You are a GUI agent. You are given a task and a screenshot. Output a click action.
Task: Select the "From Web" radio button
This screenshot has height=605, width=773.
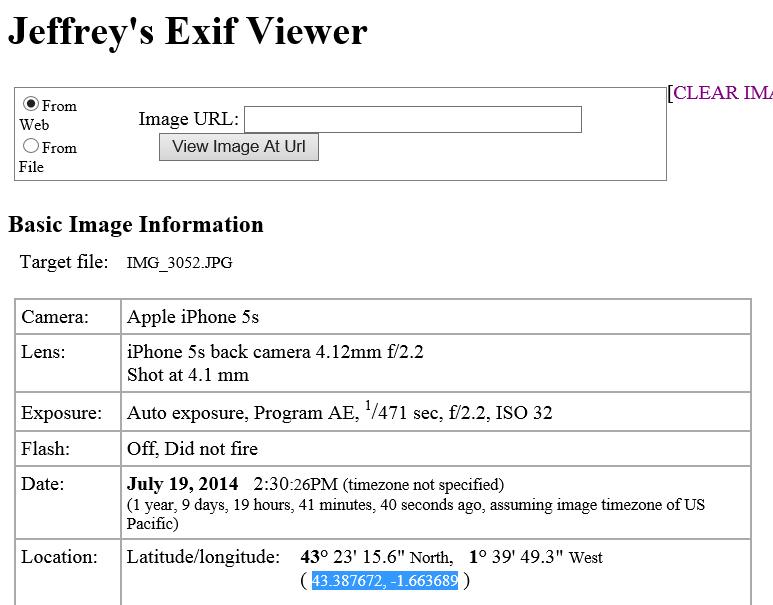(x=31, y=104)
